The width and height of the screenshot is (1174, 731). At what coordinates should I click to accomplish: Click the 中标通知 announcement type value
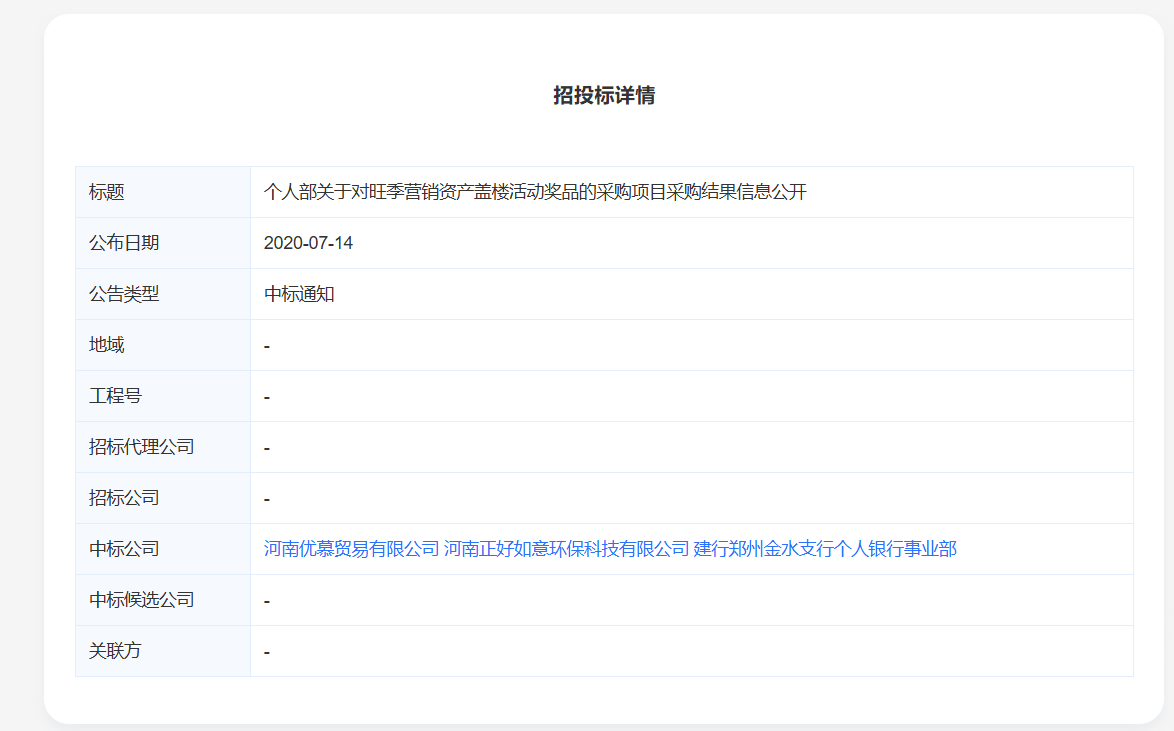point(299,294)
